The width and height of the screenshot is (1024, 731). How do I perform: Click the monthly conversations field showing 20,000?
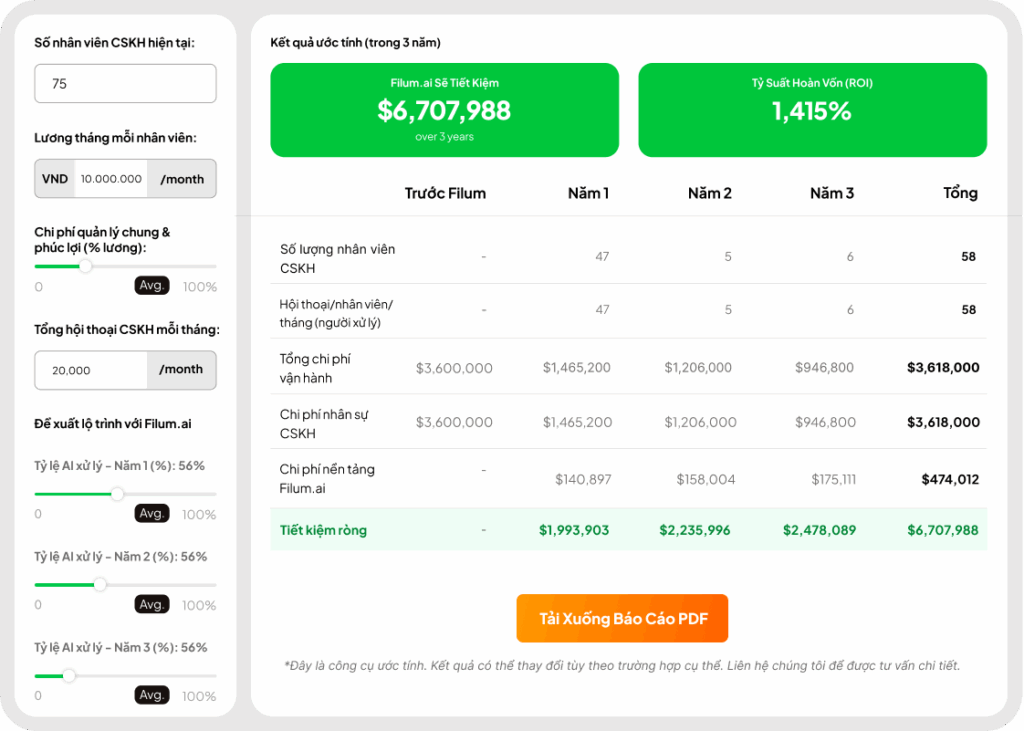point(91,370)
